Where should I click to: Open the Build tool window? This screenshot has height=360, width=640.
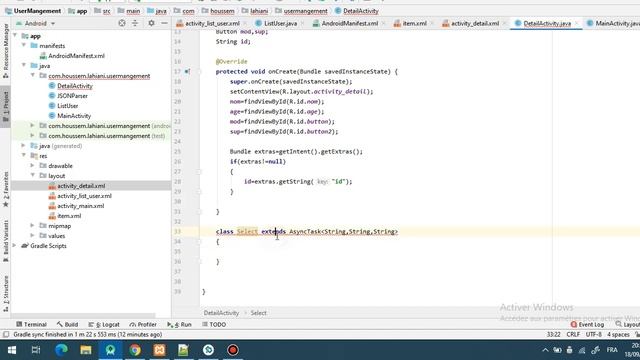[67, 324]
